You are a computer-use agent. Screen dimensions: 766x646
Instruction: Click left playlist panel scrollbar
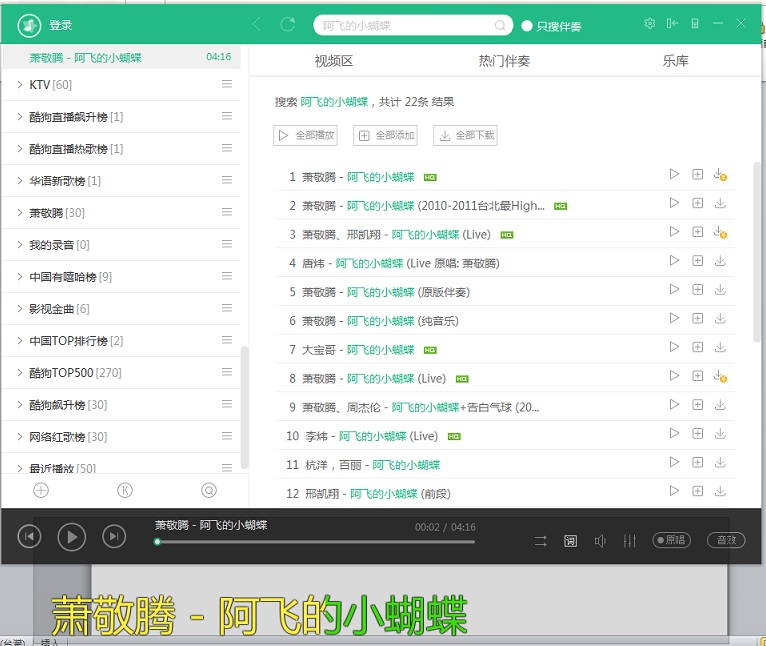(x=244, y=408)
